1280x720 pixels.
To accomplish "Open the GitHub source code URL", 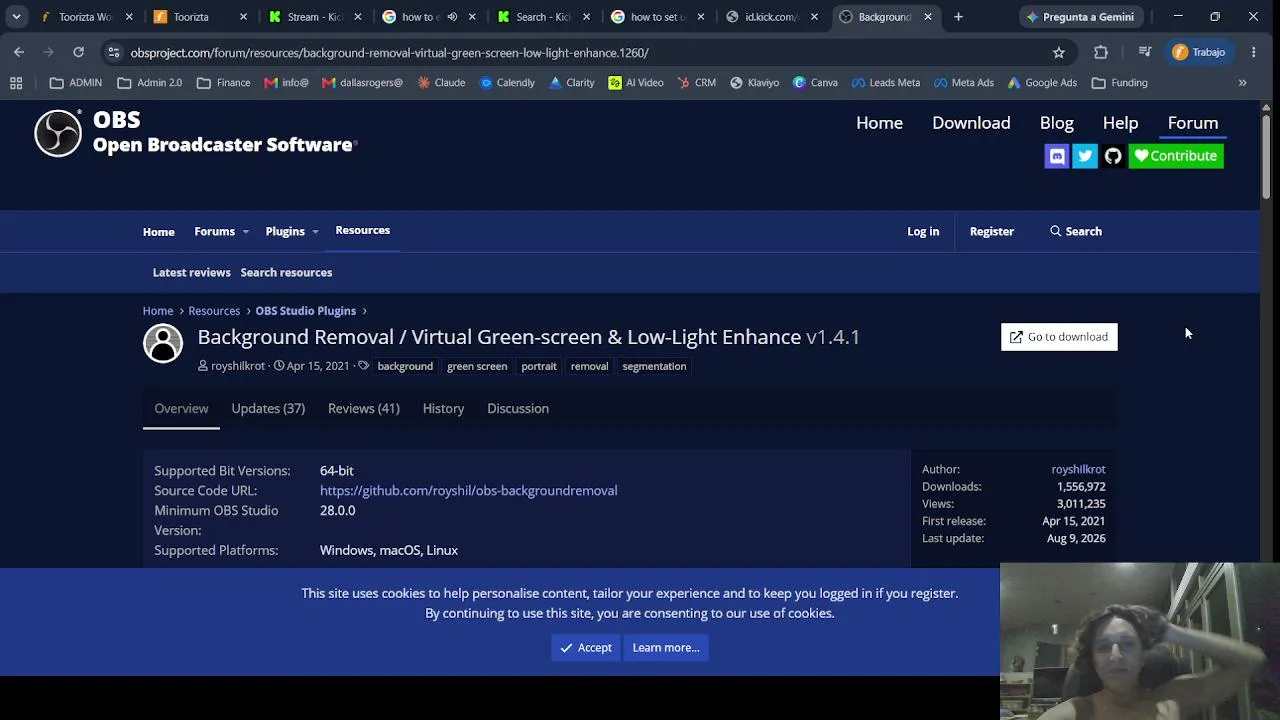I will [x=468, y=491].
